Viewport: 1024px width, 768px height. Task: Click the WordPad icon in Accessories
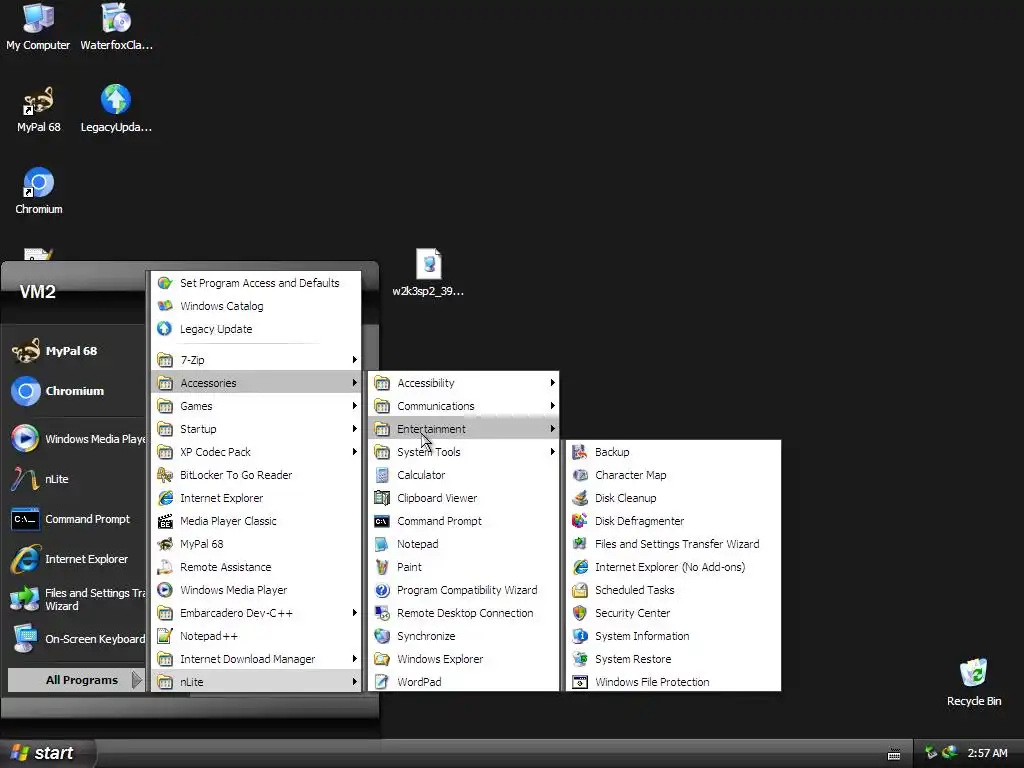(382, 682)
